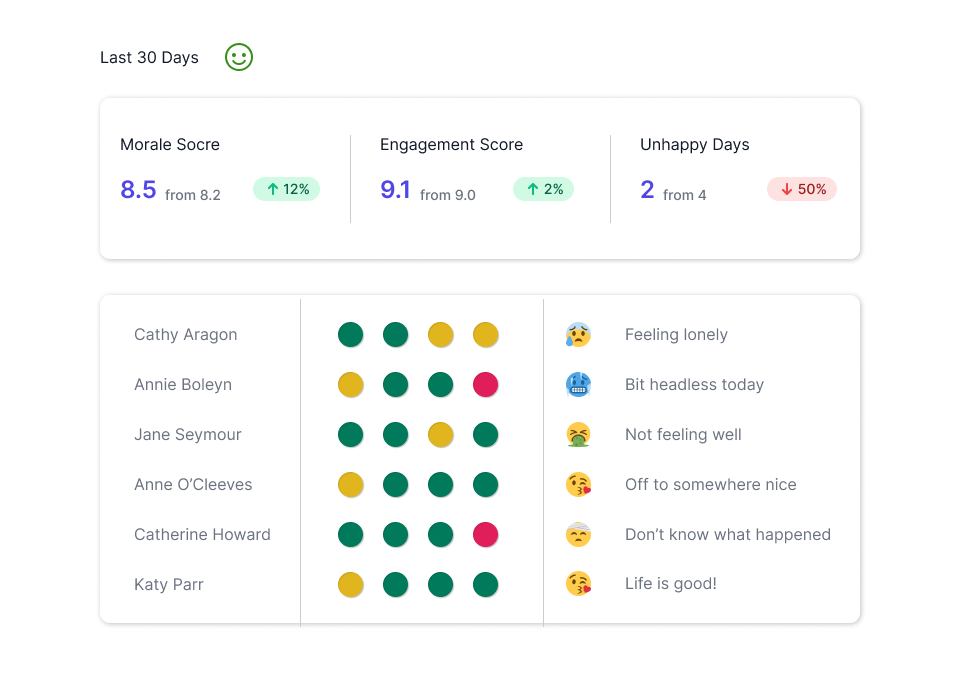The height and width of the screenshot is (698, 960).
Task: Click the 'Bit headless today' status text
Action: [x=694, y=385]
